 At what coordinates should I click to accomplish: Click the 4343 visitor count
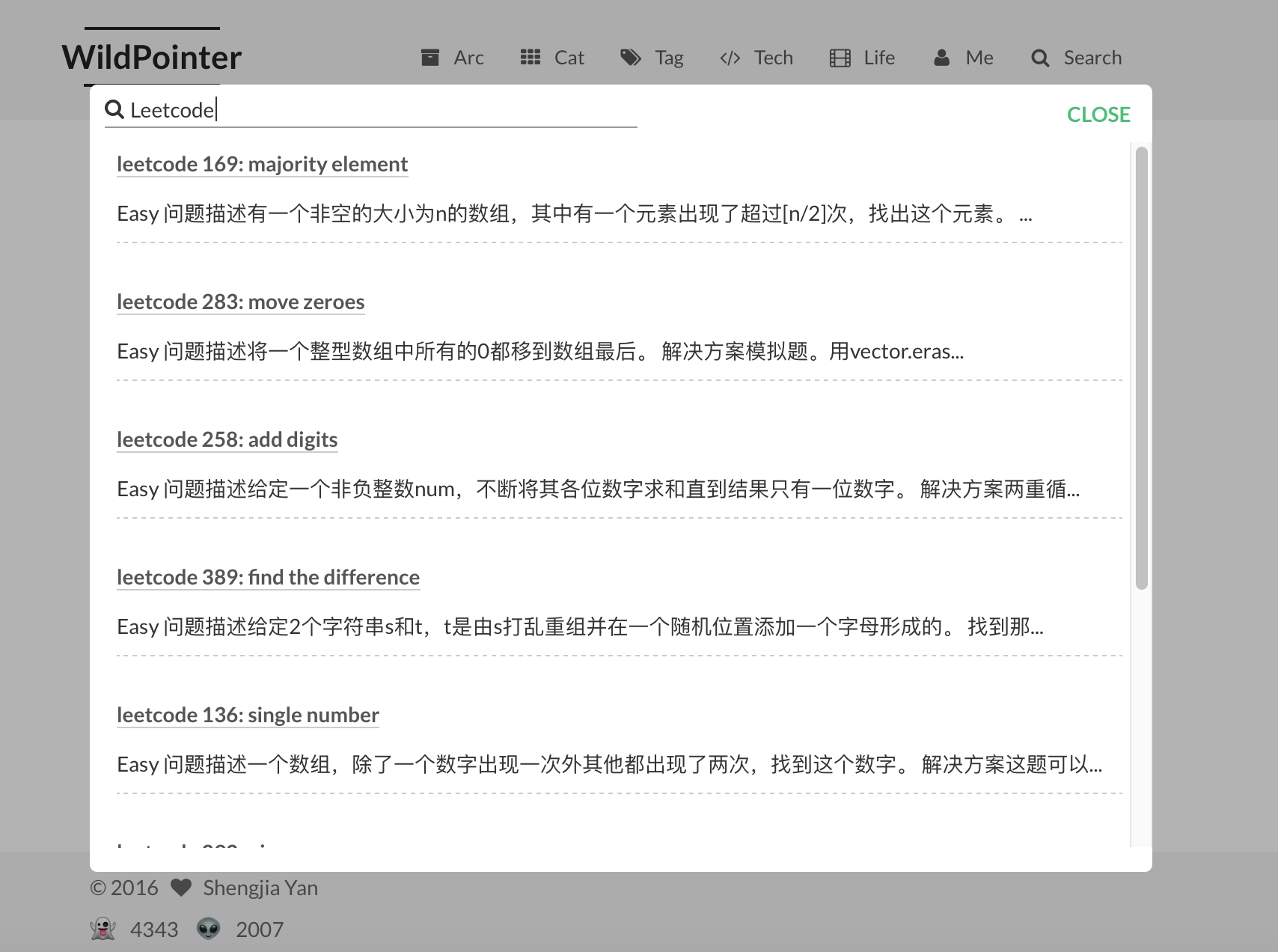click(x=154, y=930)
